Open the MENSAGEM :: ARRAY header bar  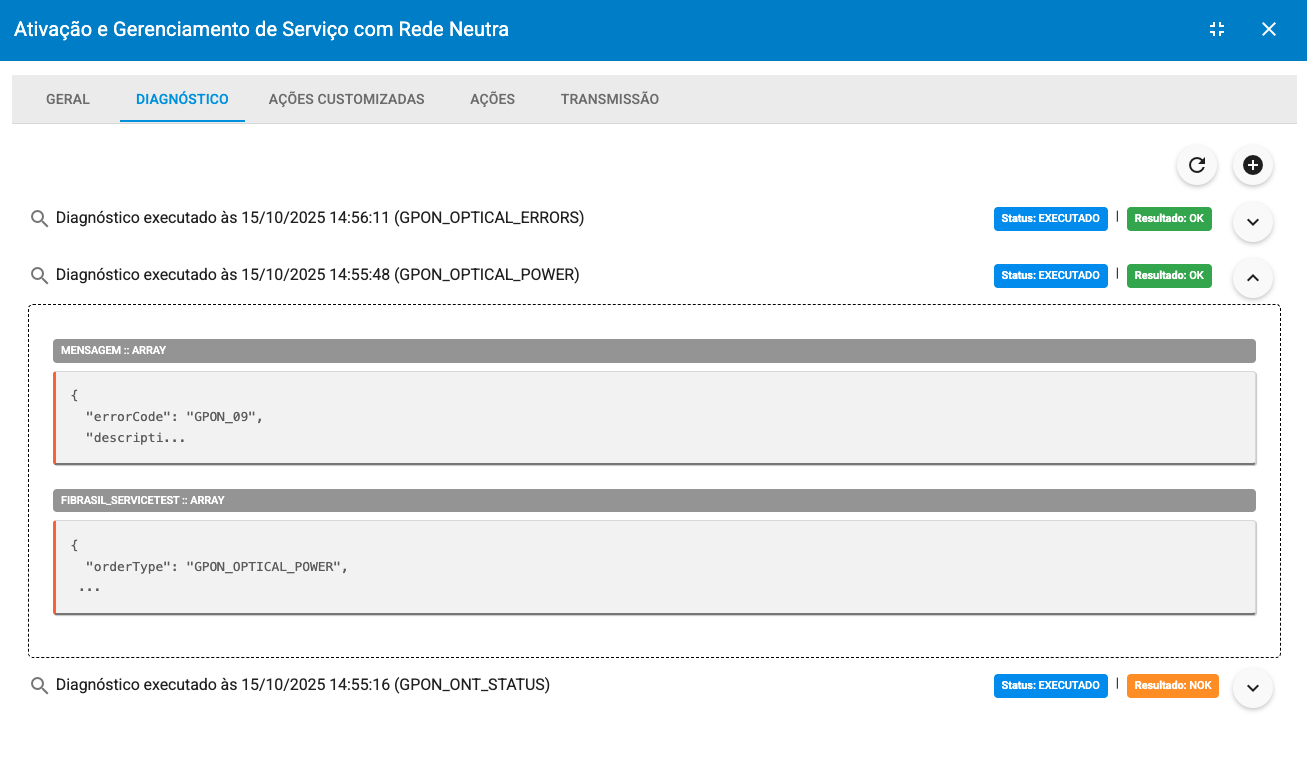654,351
